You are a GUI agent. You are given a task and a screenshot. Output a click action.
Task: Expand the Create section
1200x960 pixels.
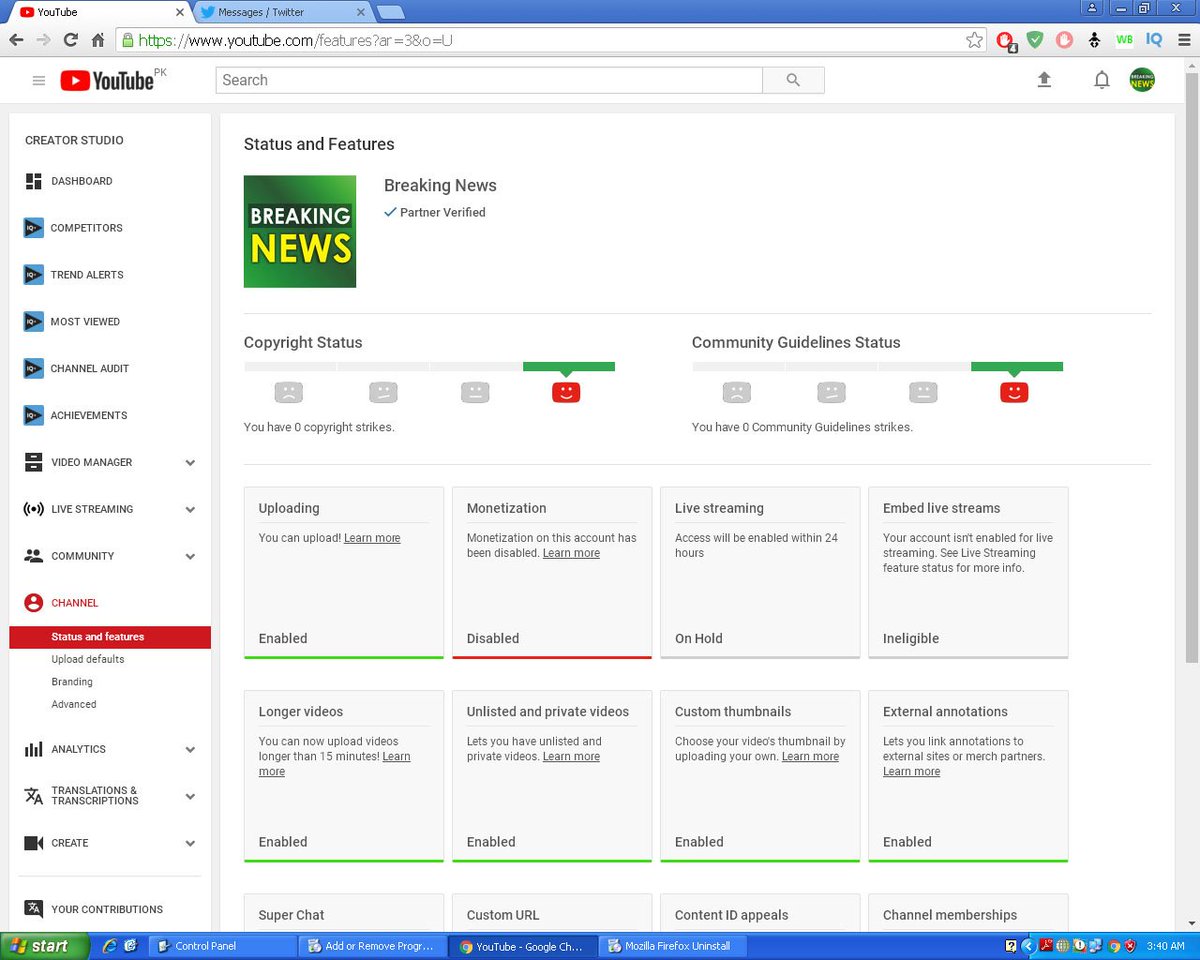coord(190,844)
